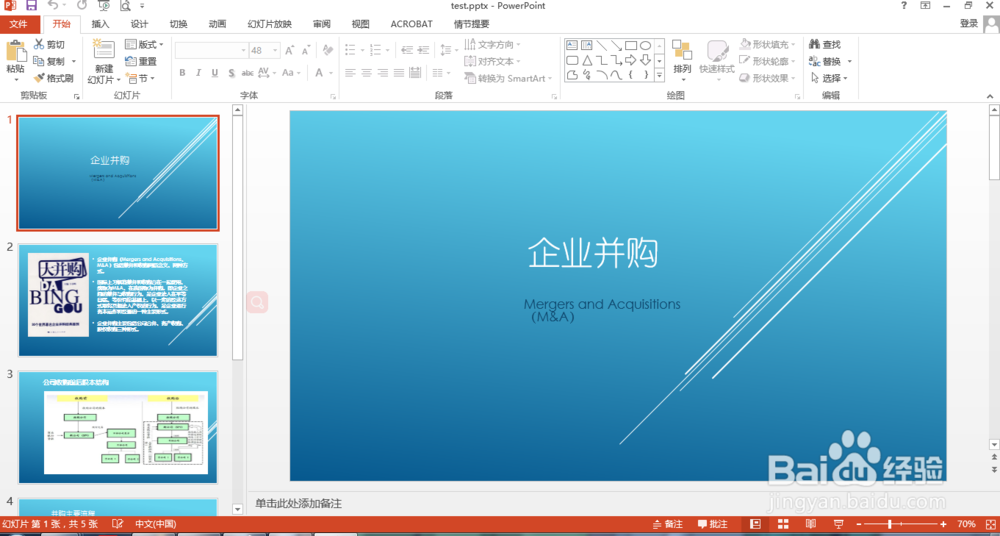
Task: Switch to reading view in status bar
Action: (x=810, y=525)
